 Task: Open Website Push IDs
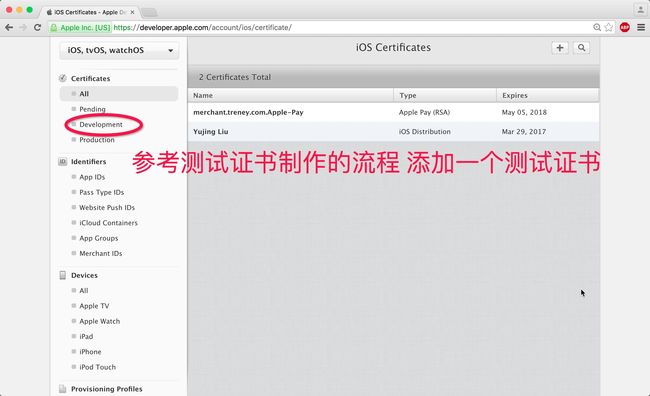(107, 207)
